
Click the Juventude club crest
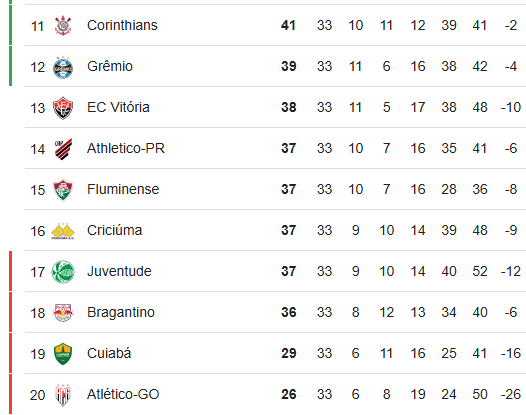[x=63, y=272]
